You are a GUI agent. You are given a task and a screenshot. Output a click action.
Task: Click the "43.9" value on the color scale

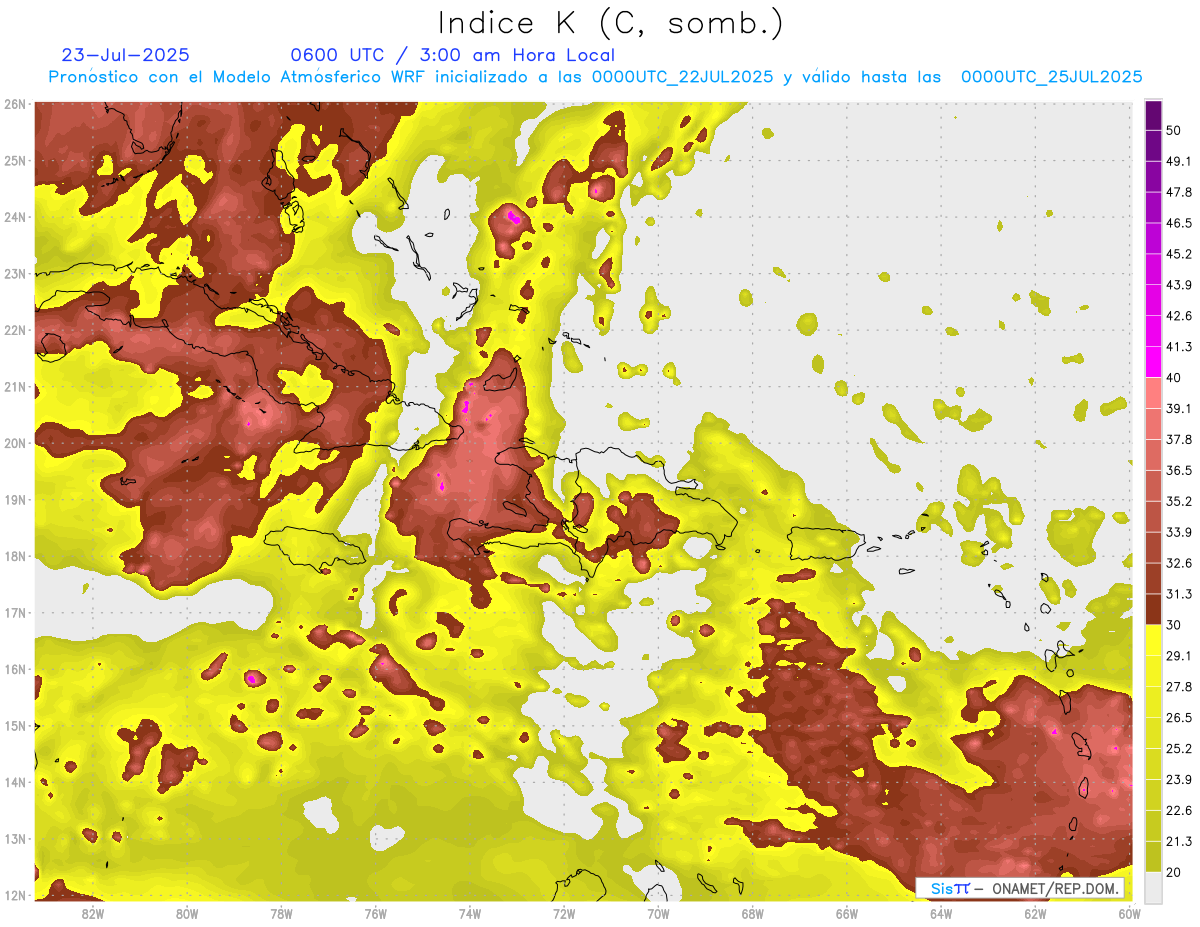[x=1178, y=285]
